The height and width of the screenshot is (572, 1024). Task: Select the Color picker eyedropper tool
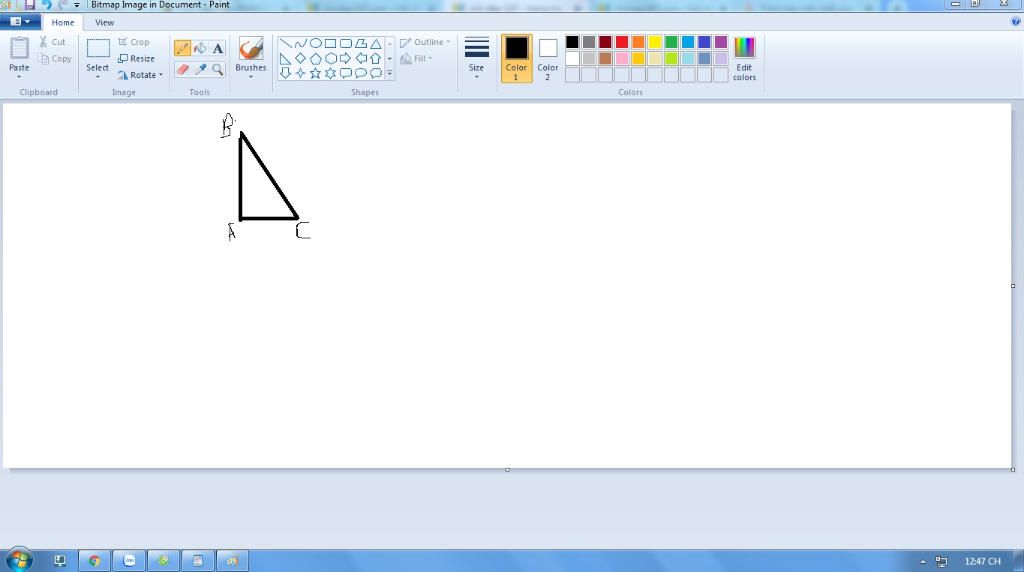200,69
